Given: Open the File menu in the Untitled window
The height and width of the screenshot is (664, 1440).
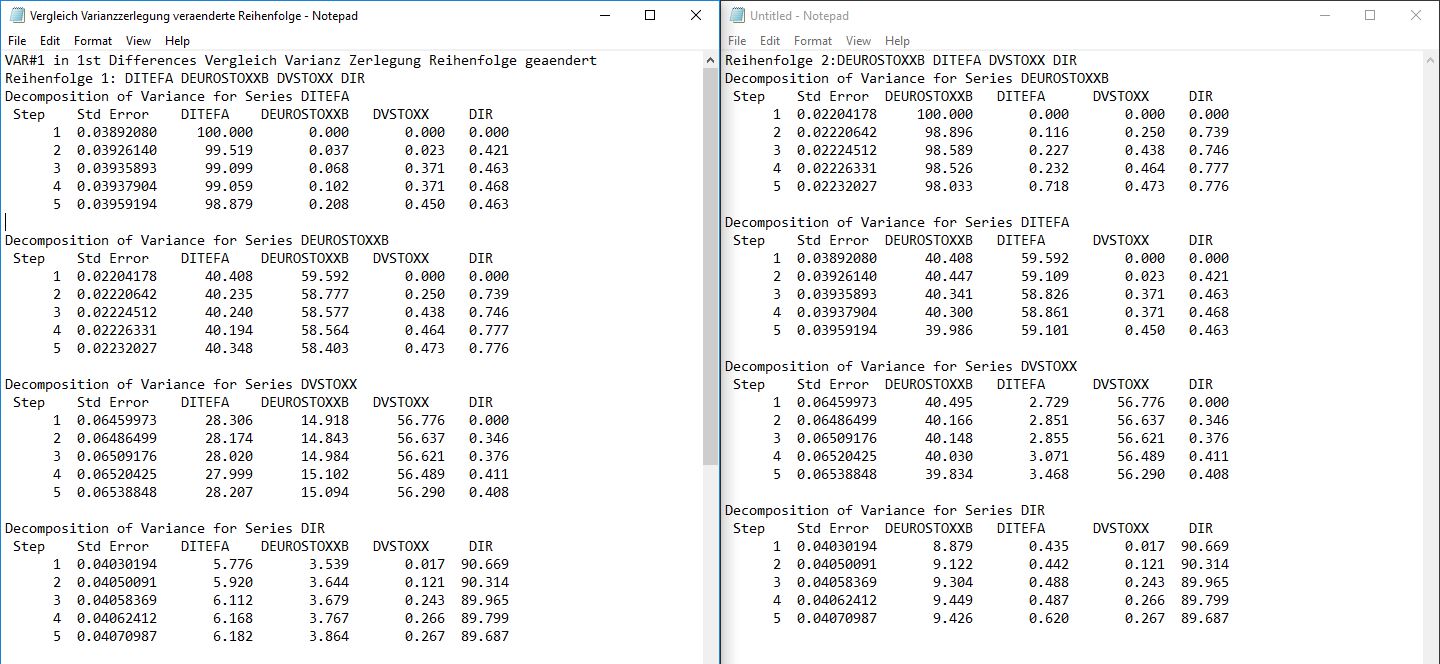Looking at the screenshot, I should pyautogui.click(x=737, y=41).
